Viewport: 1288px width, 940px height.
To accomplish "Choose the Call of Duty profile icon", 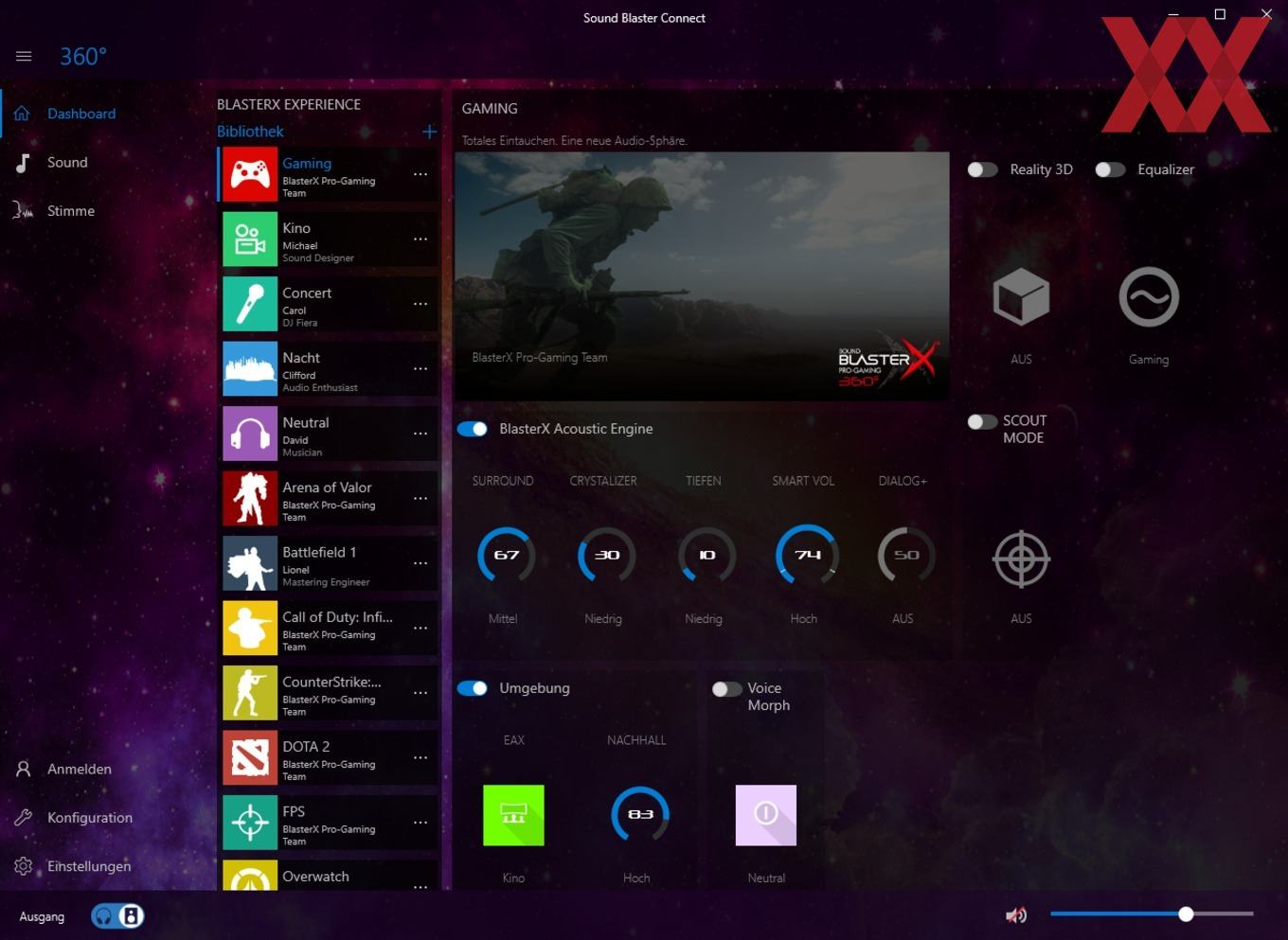I will click(x=250, y=628).
